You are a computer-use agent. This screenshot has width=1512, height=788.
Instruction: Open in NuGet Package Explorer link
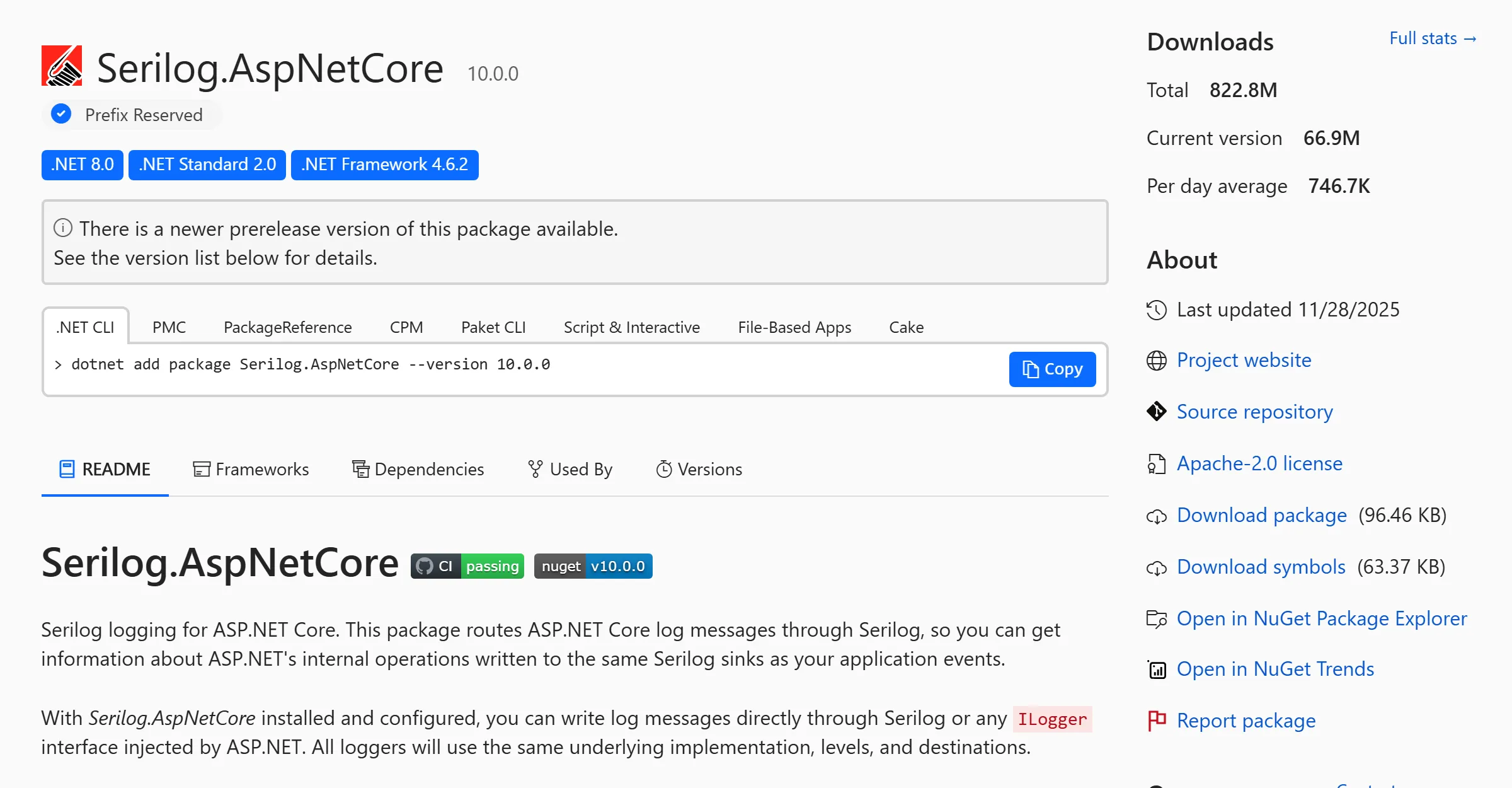1322,618
